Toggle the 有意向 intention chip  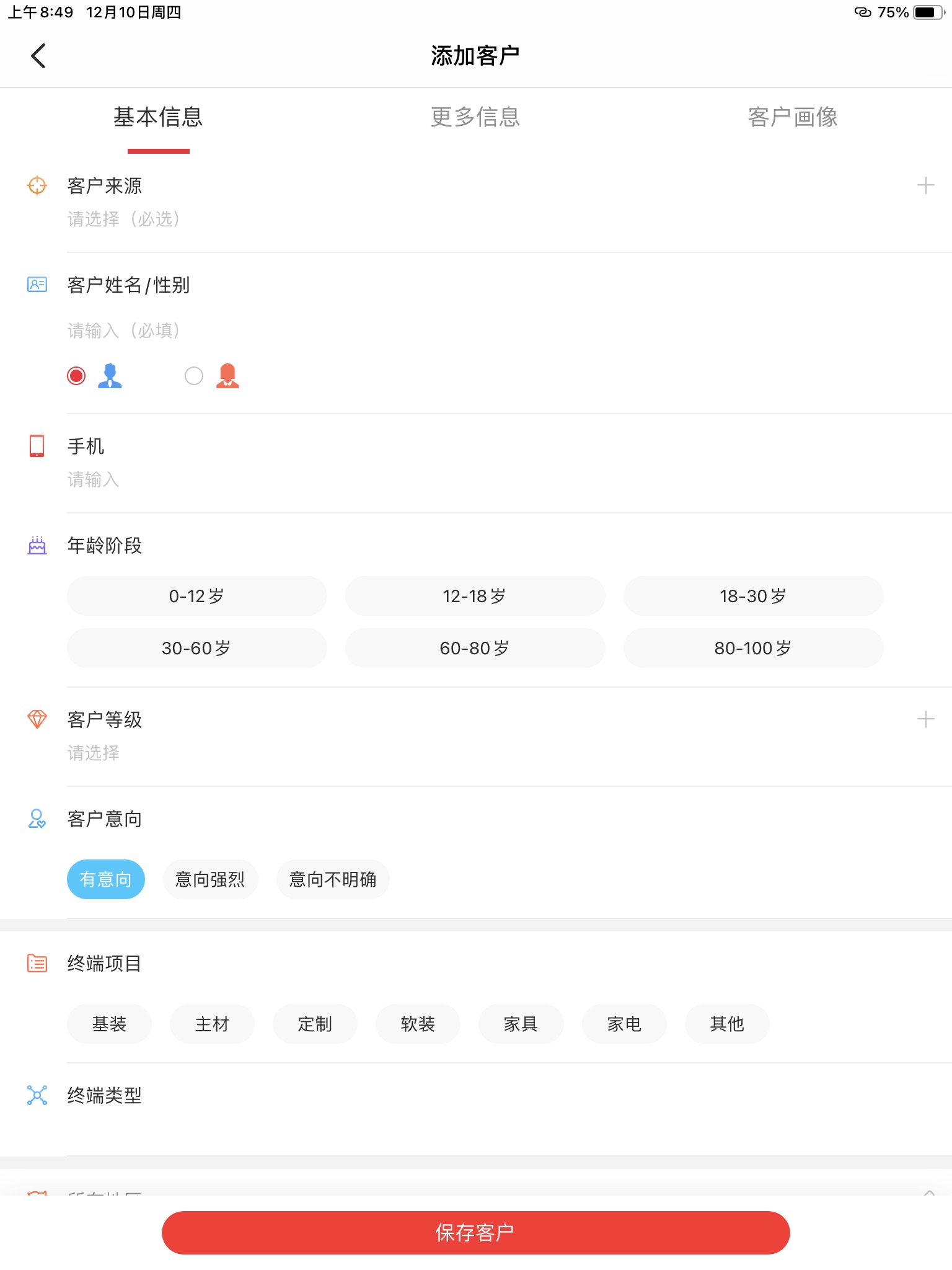pyautogui.click(x=106, y=879)
